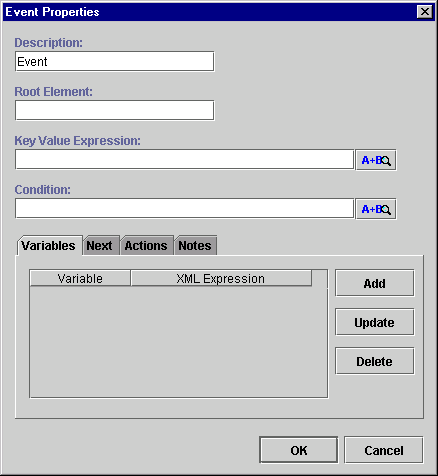Image resolution: width=438 pixels, height=476 pixels.
Task: Switch to the Variables tab
Action: click(x=49, y=246)
